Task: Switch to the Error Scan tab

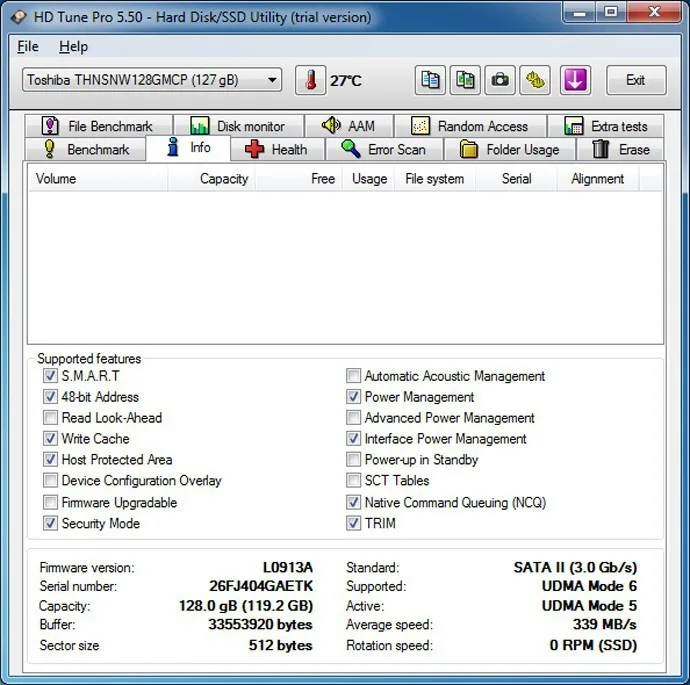Action: point(384,149)
